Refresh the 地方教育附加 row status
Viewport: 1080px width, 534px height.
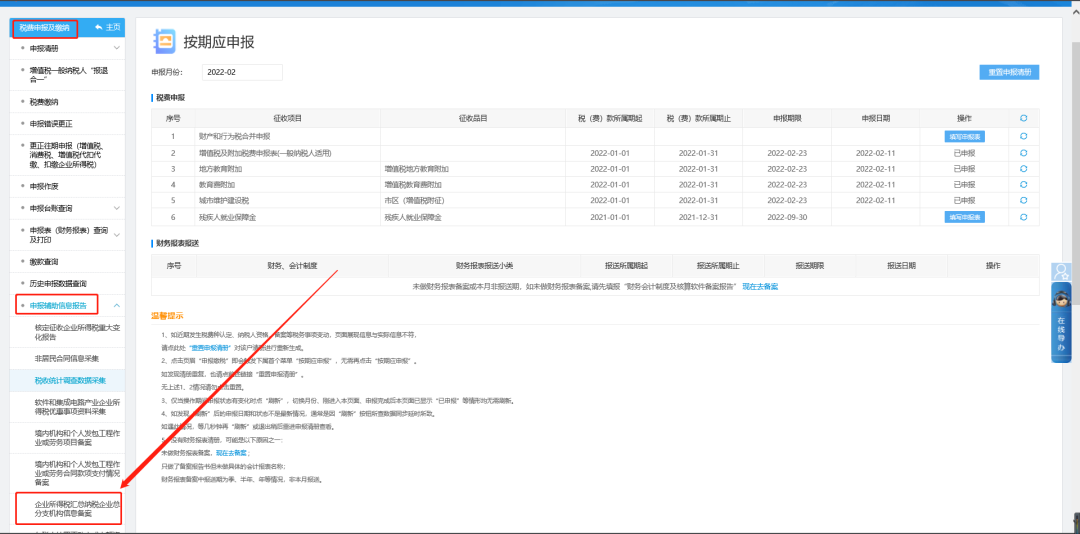tap(1023, 169)
